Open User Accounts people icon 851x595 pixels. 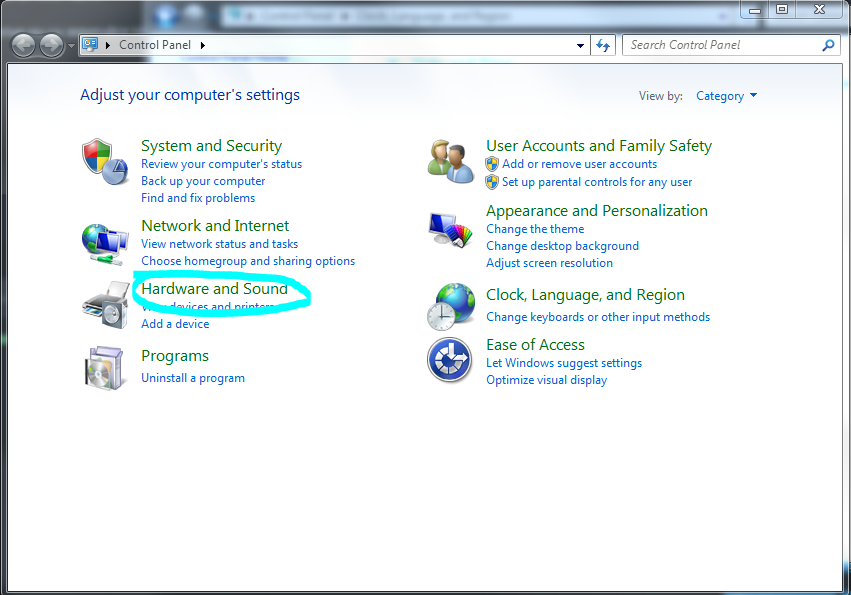click(450, 161)
